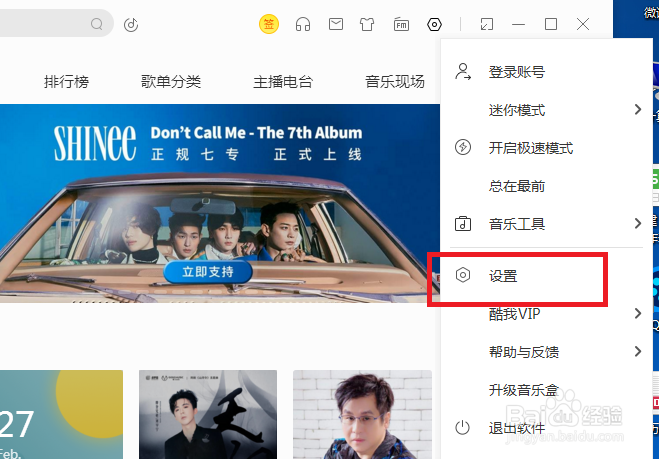Expand the 音乐工具 submenu arrow
659x459 pixels.
click(x=638, y=223)
